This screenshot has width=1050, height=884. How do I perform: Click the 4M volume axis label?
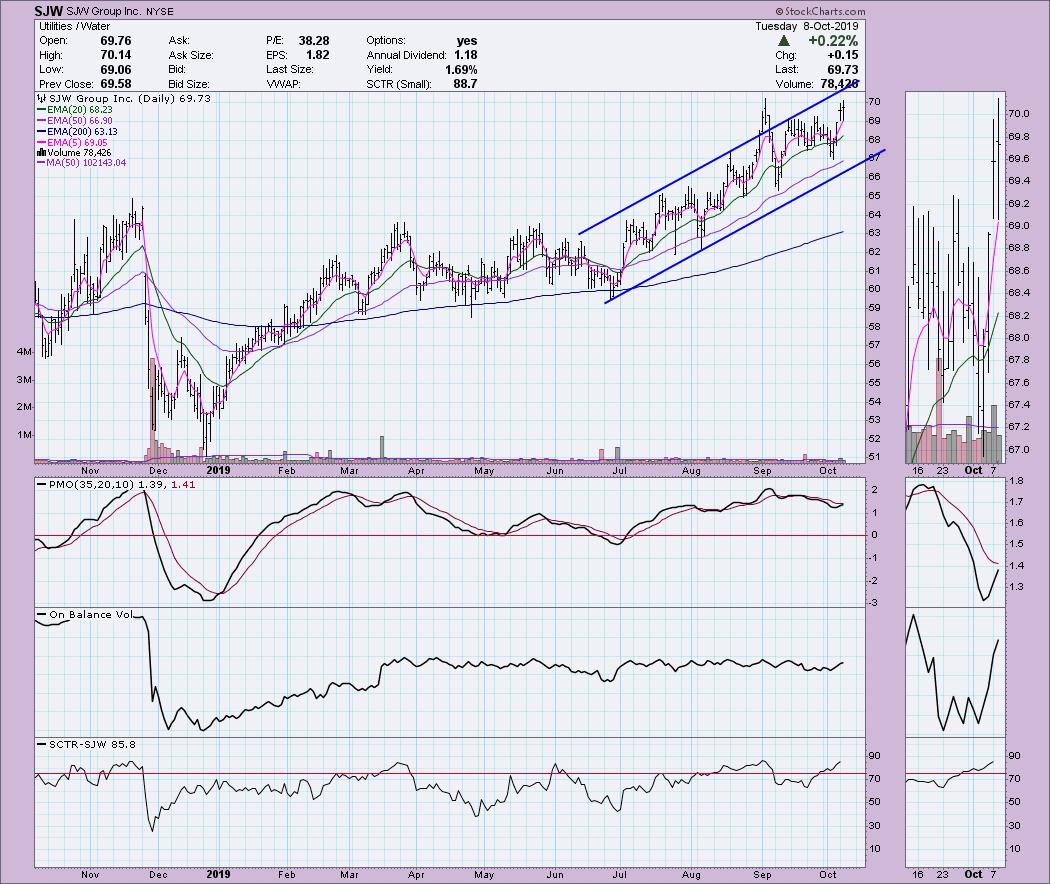23,352
